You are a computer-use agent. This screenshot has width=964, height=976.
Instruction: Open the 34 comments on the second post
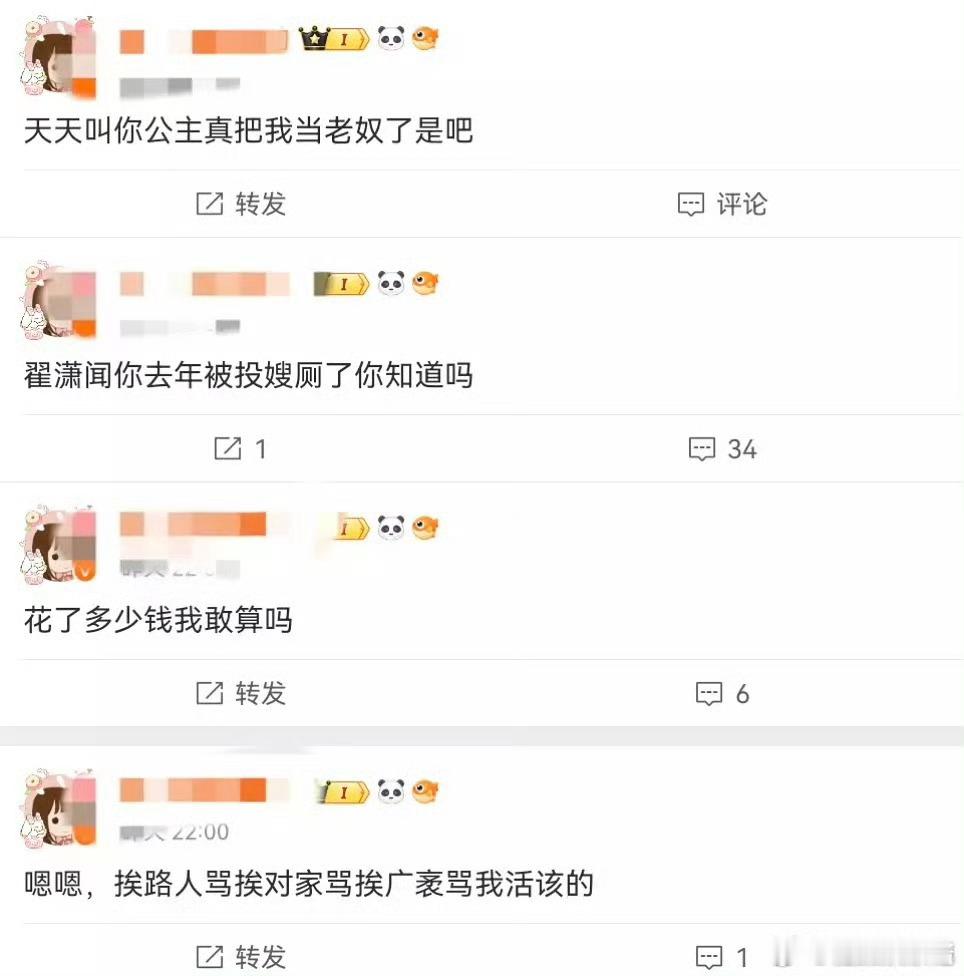tap(722, 449)
